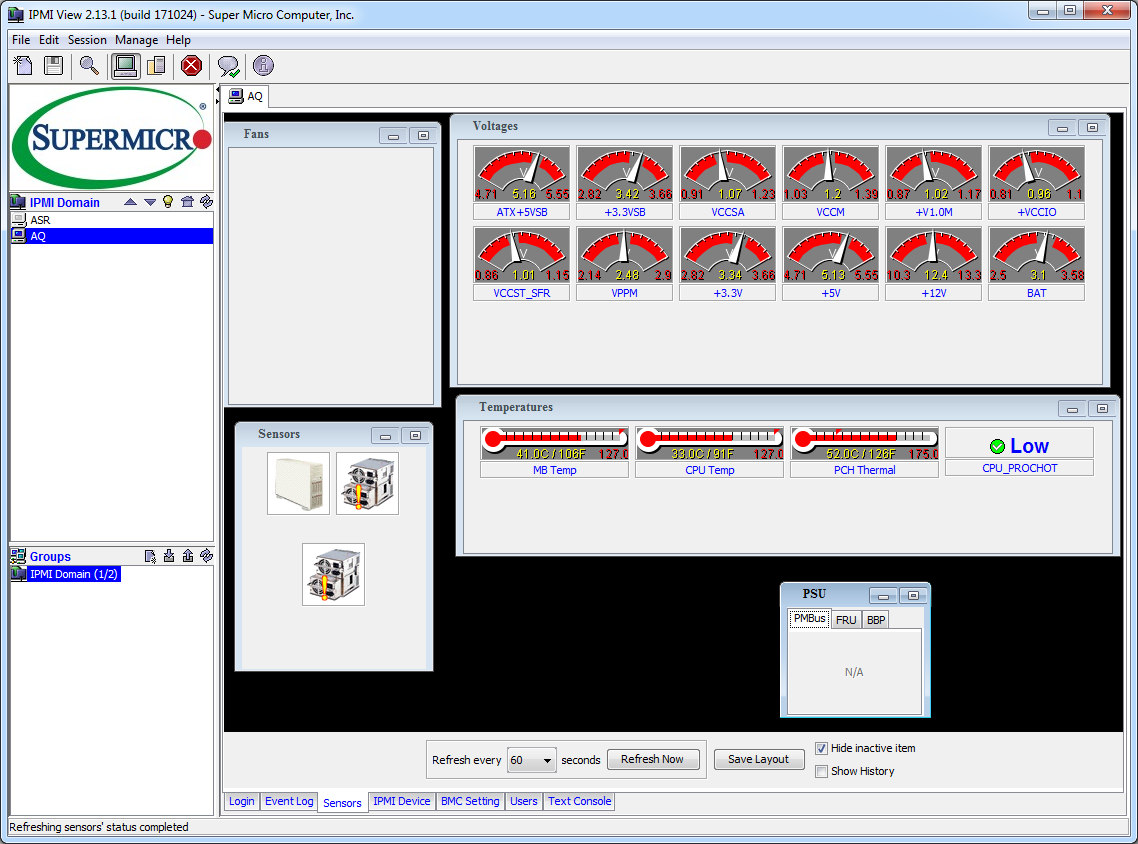Switch to the Login tab
Viewport: 1138px width, 844px height.
point(242,801)
